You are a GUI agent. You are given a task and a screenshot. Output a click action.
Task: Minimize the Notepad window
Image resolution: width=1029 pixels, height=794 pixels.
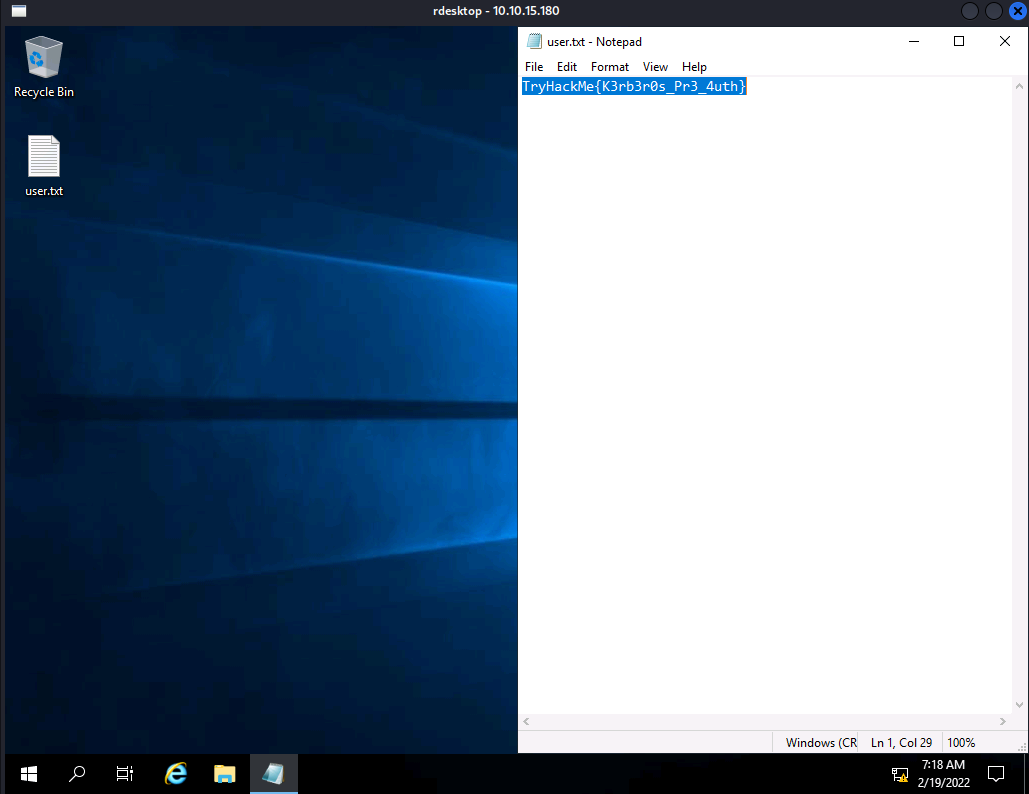tap(914, 41)
